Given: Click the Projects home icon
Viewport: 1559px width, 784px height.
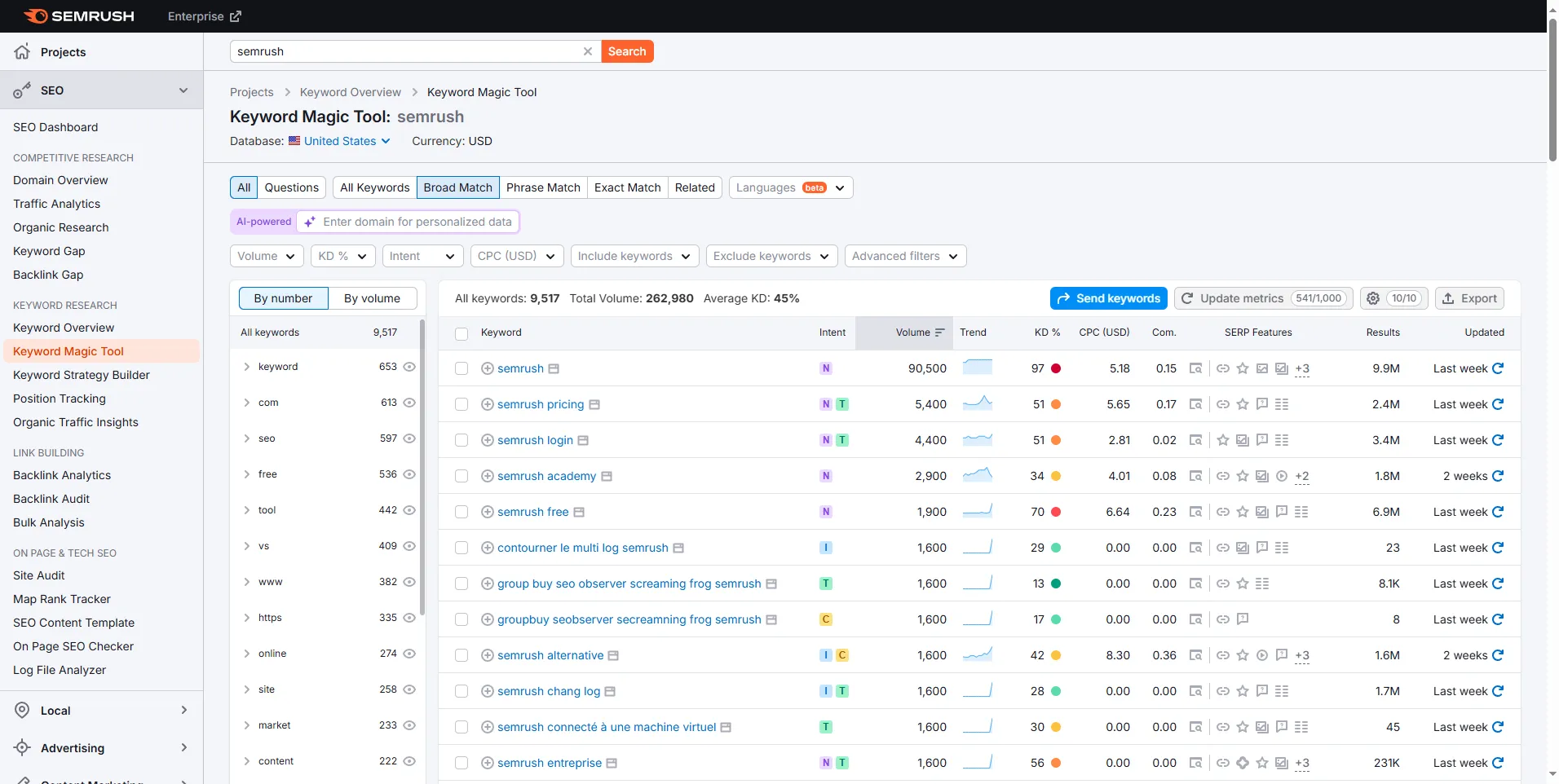Looking at the screenshot, I should pos(22,52).
